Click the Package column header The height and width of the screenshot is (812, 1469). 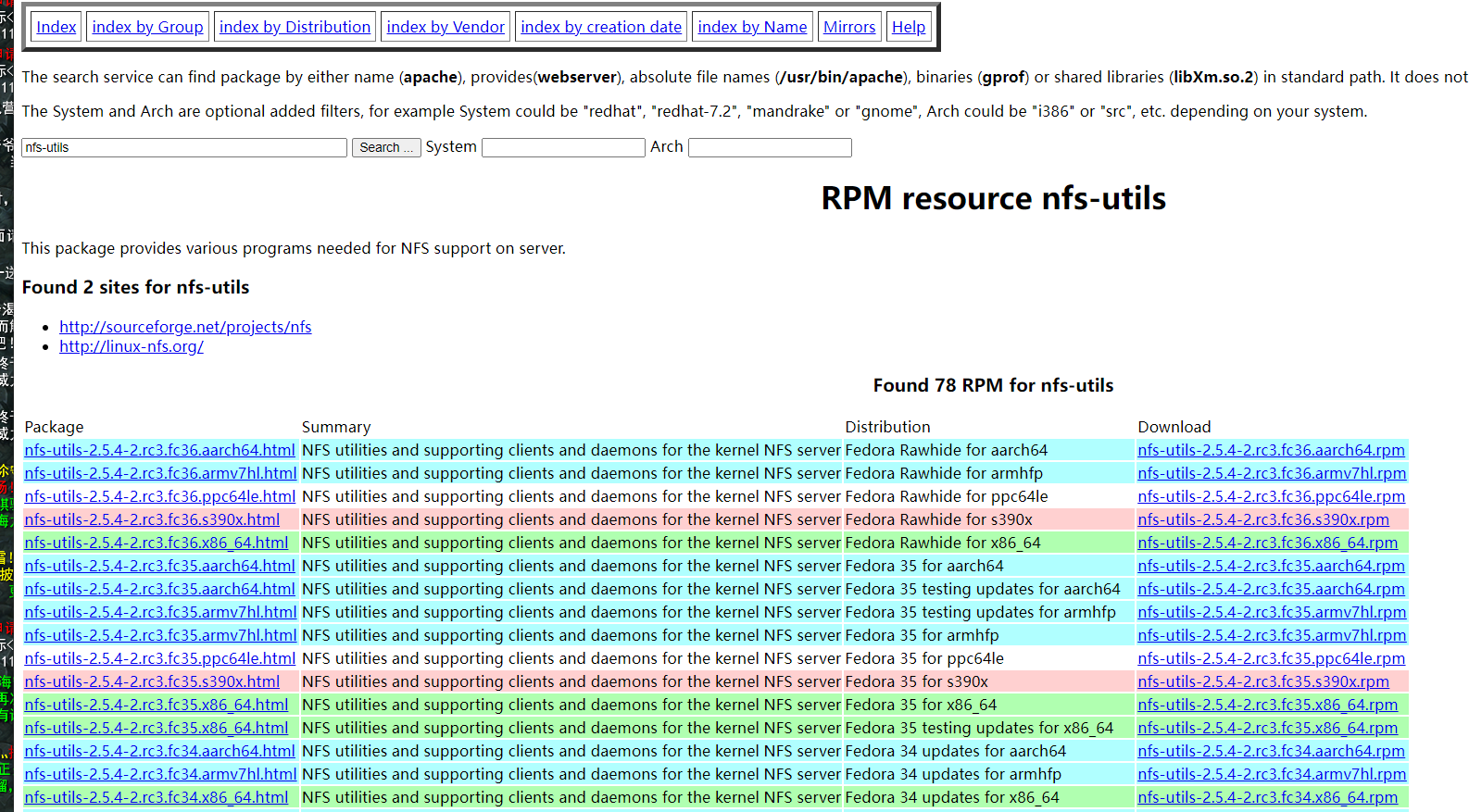tap(54, 427)
